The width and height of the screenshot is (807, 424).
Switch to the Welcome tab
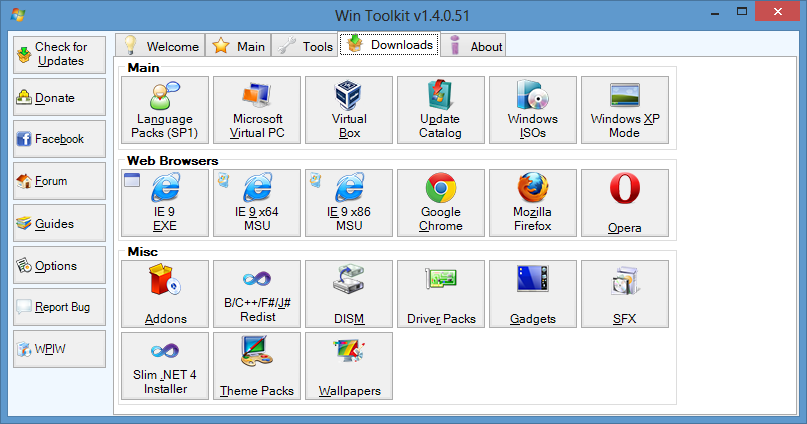tap(160, 46)
